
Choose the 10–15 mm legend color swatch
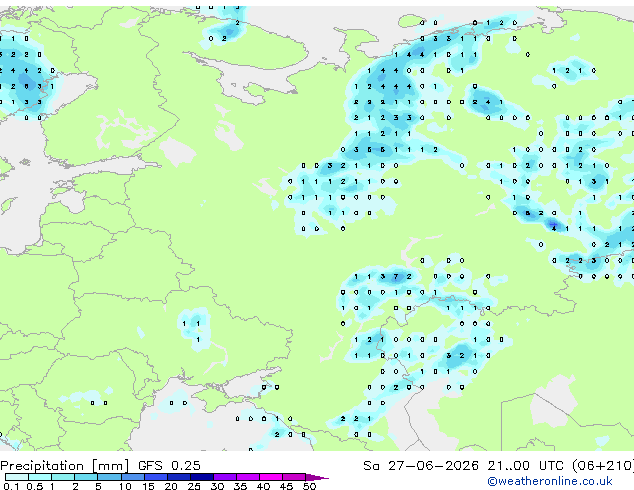tap(132, 477)
